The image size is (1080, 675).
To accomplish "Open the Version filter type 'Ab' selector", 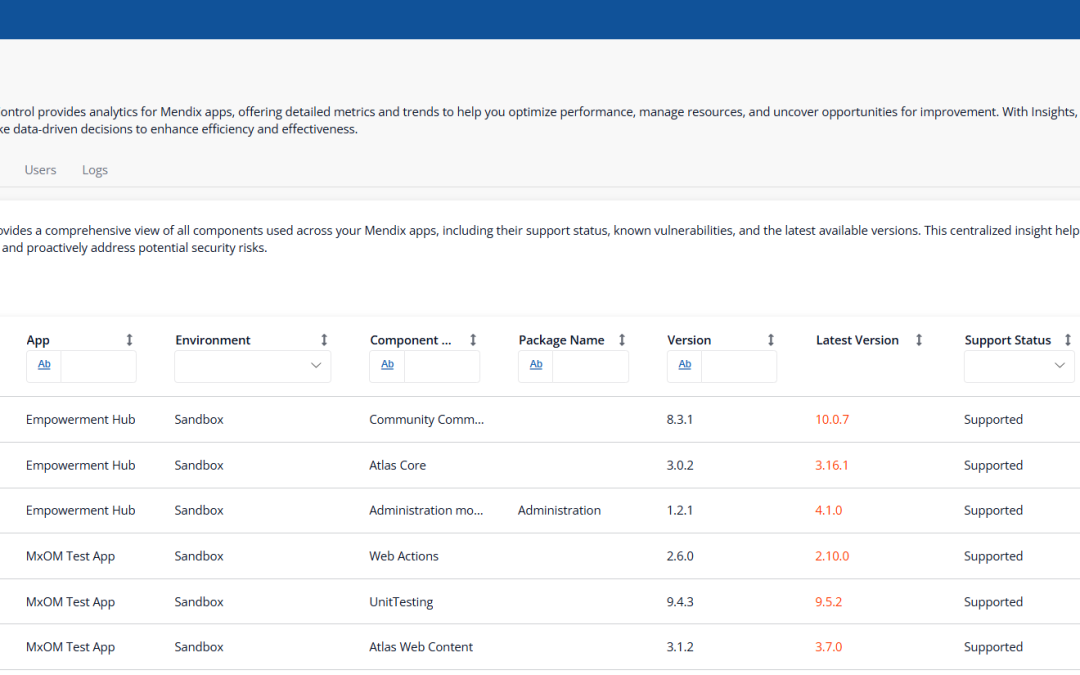I will point(685,365).
